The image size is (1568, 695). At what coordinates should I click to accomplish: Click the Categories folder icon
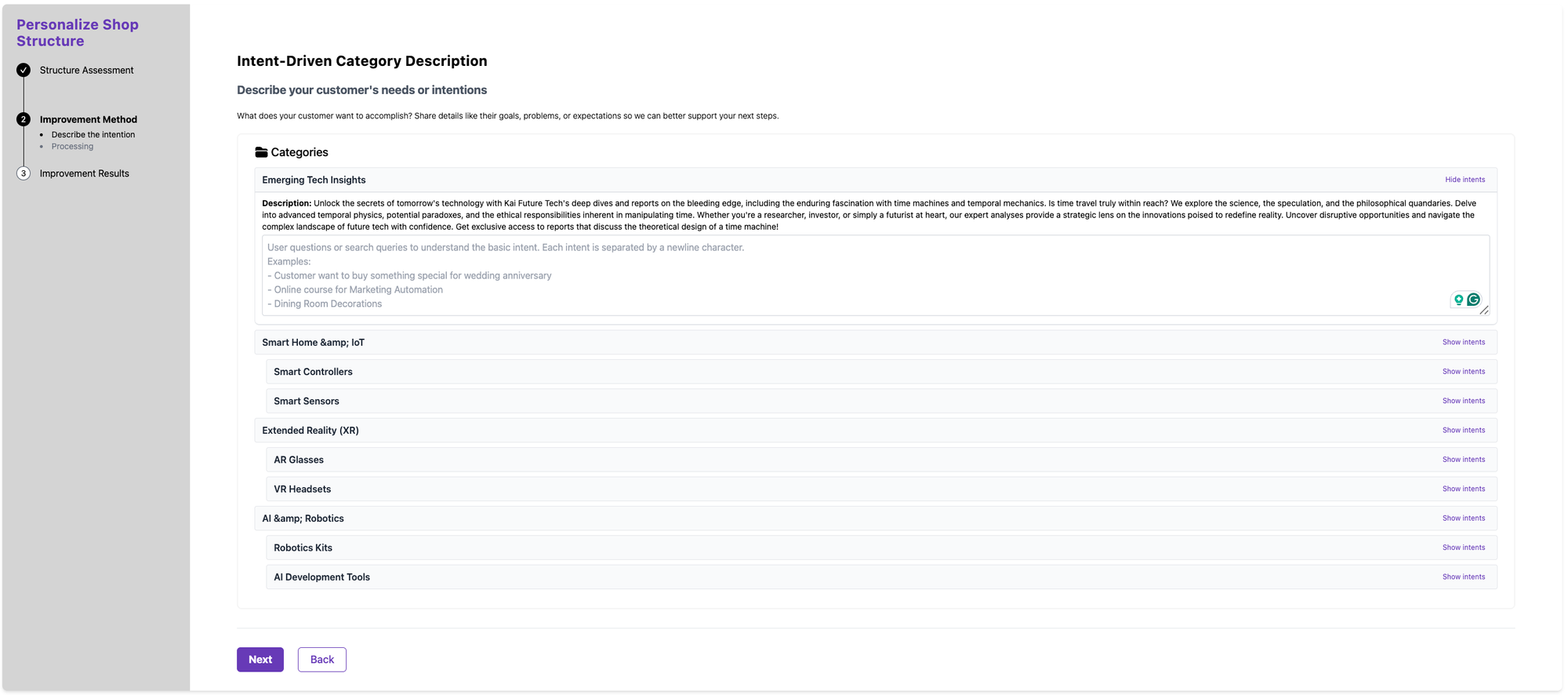click(261, 152)
